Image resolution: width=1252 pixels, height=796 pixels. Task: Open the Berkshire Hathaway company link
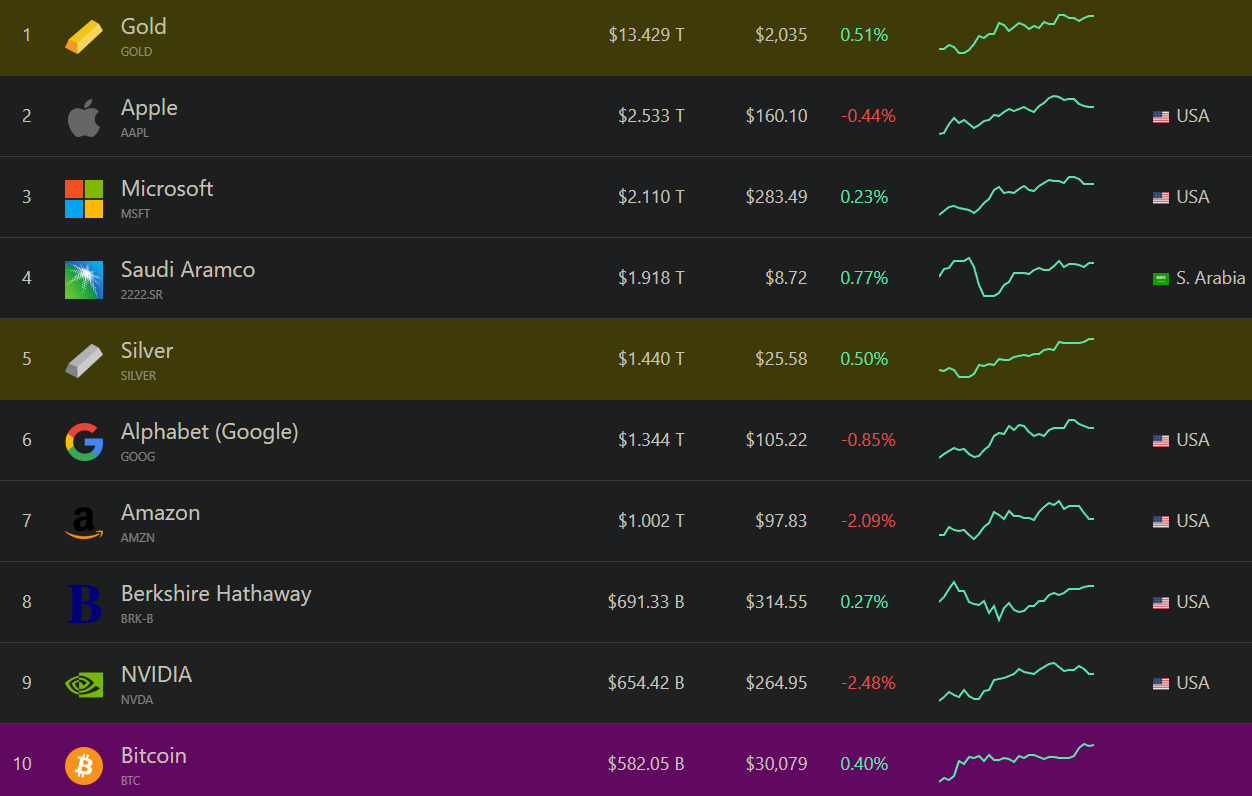(216, 594)
